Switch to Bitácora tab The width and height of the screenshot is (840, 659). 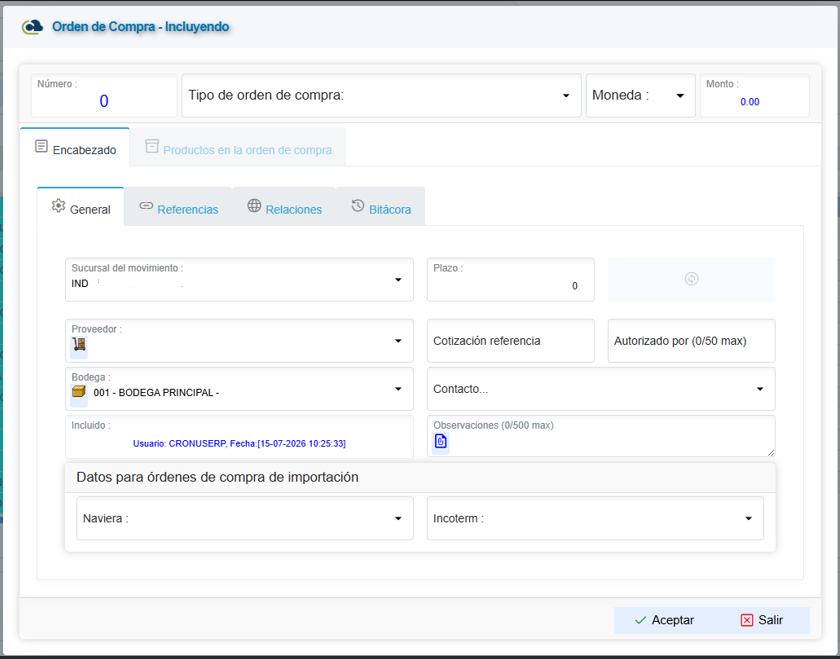(381, 207)
